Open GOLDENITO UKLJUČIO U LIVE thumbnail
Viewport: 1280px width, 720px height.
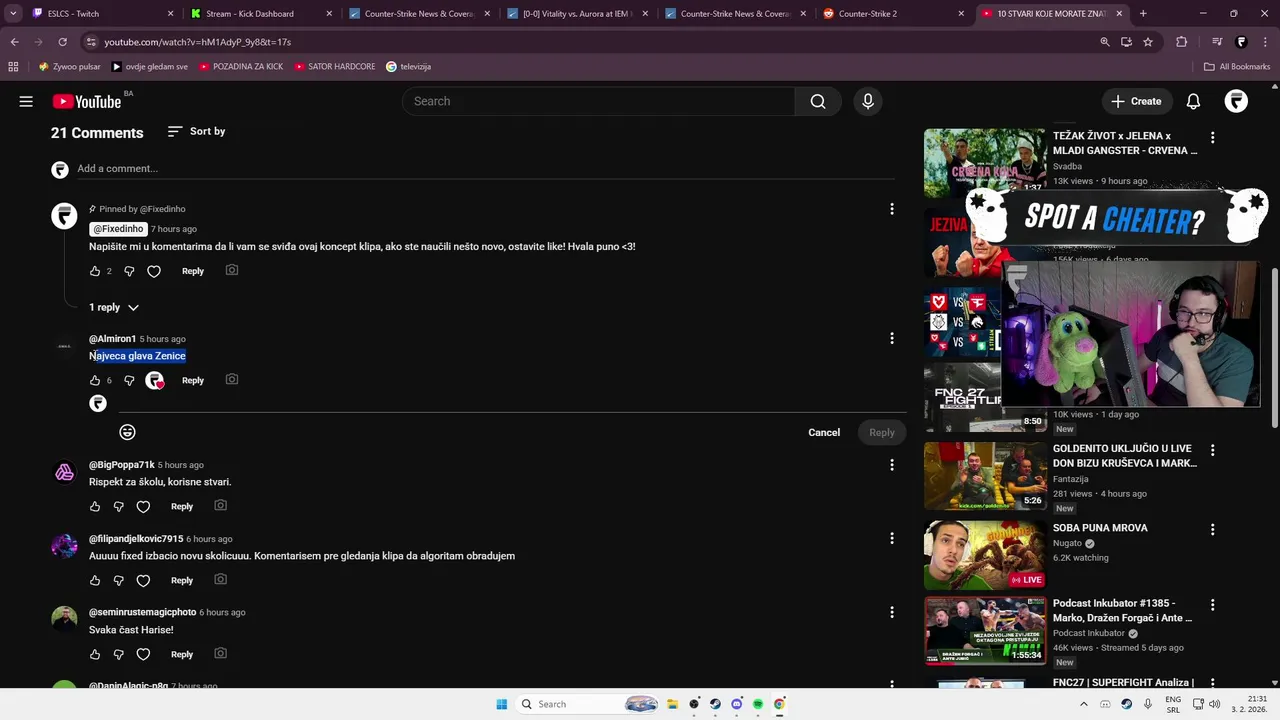pos(985,476)
